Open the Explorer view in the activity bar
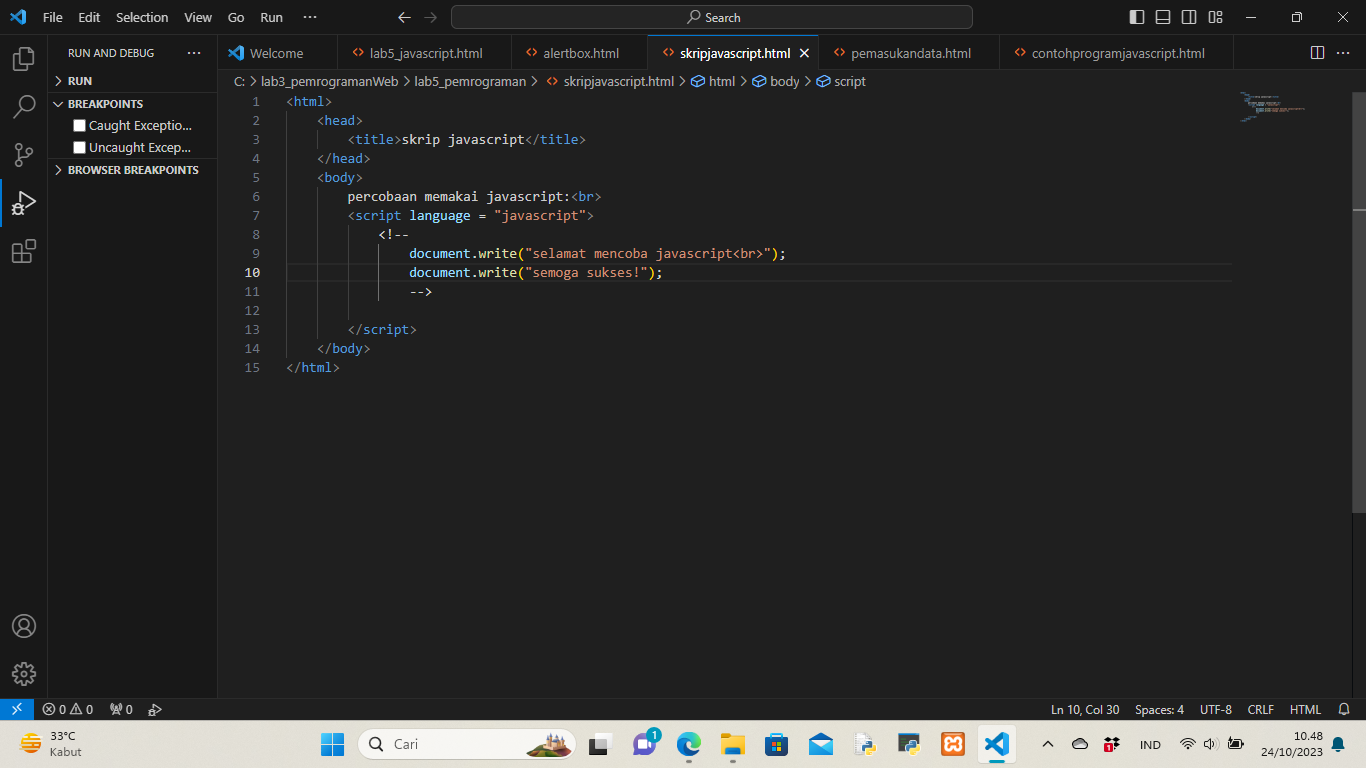This screenshot has height=768, width=1366. point(22,59)
